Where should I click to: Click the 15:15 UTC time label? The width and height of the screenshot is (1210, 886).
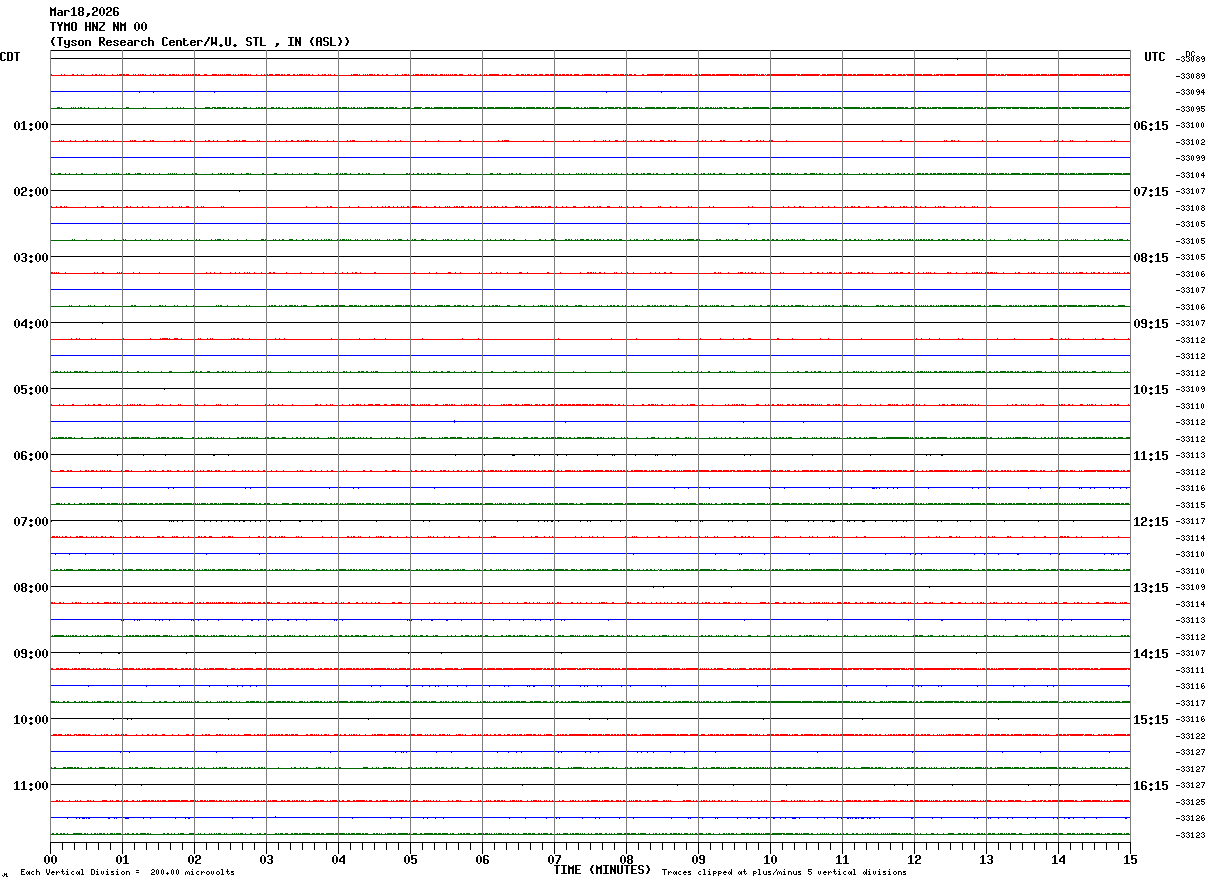click(x=1151, y=720)
